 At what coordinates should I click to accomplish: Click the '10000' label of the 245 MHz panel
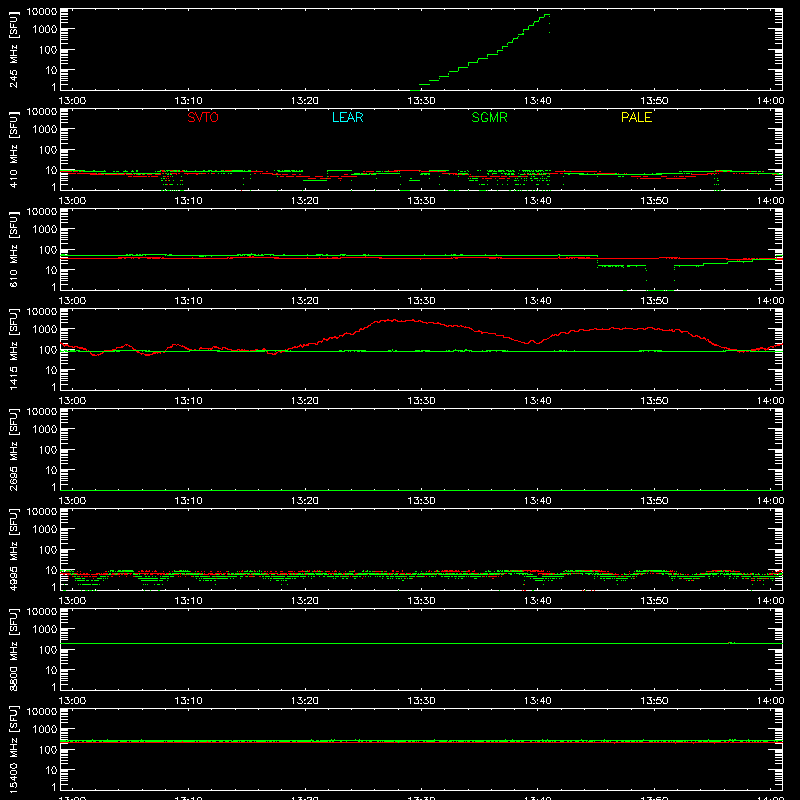(x=42, y=12)
